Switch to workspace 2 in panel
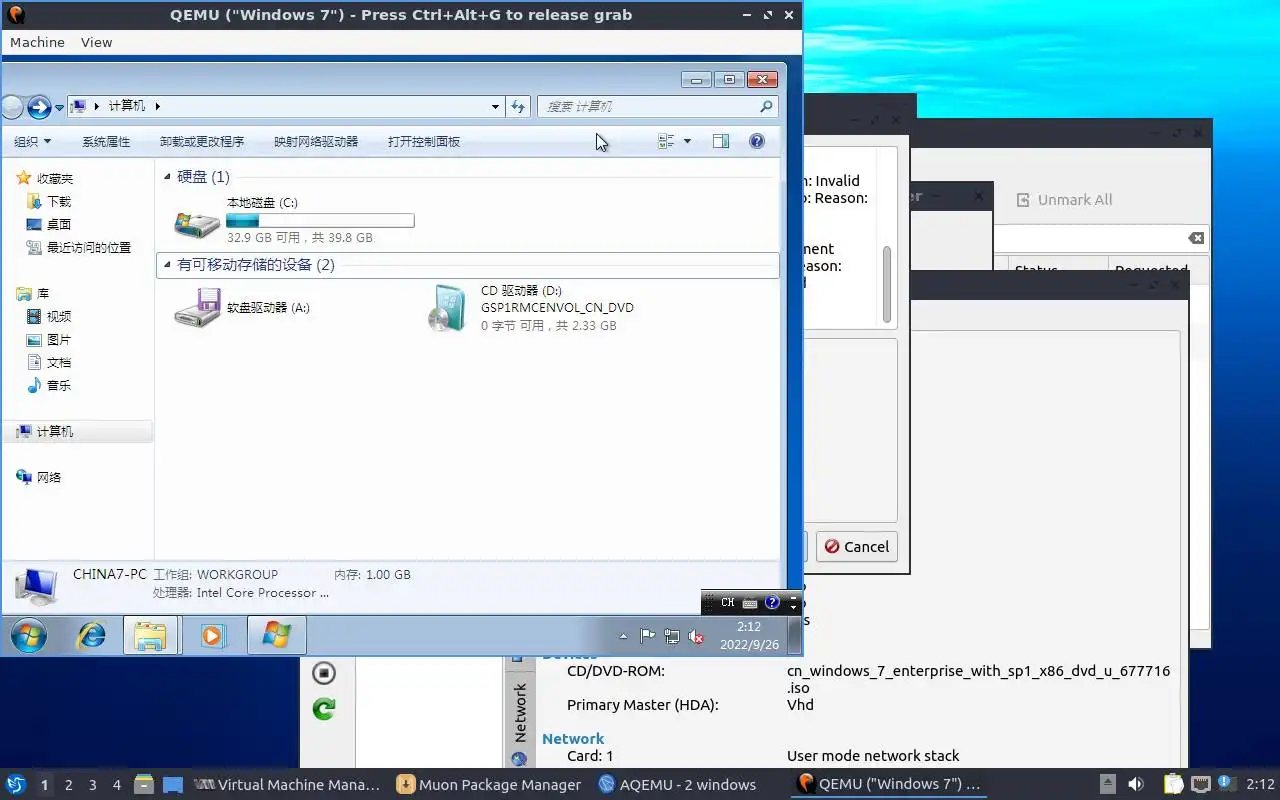Screen dimensions: 1280x800 pos(68,785)
